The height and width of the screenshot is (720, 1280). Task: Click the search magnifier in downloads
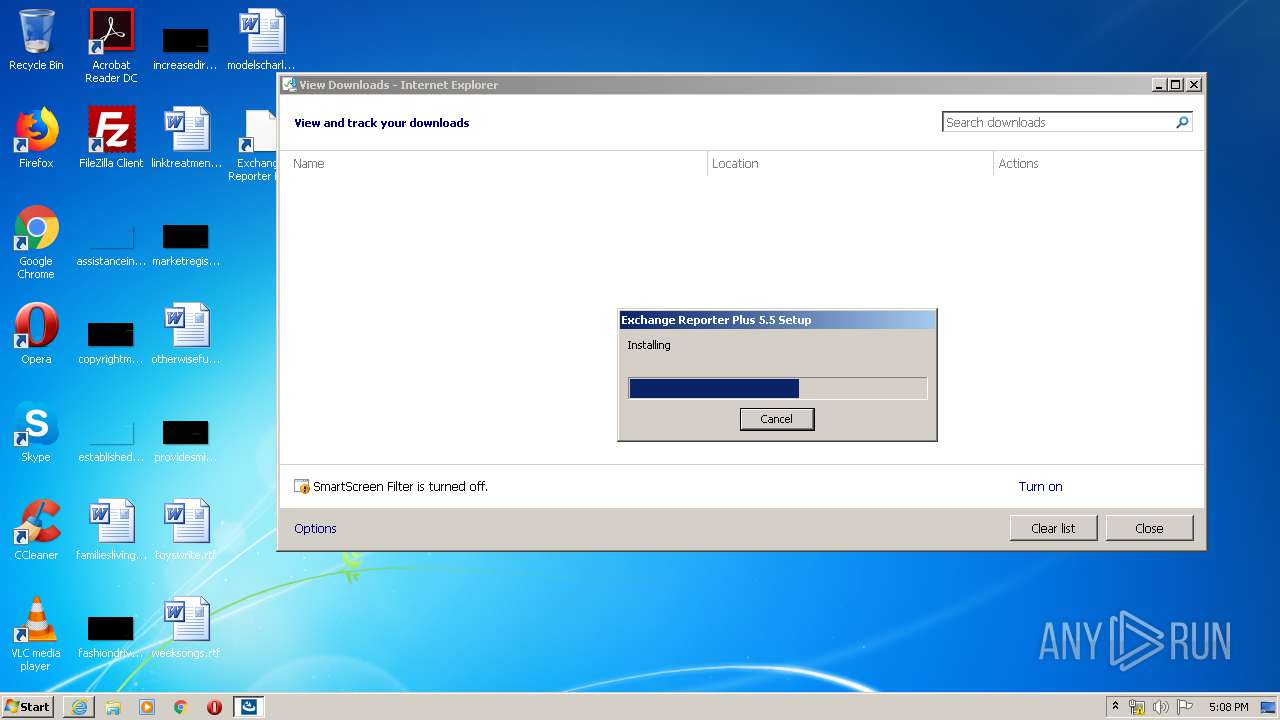pyautogui.click(x=1182, y=122)
